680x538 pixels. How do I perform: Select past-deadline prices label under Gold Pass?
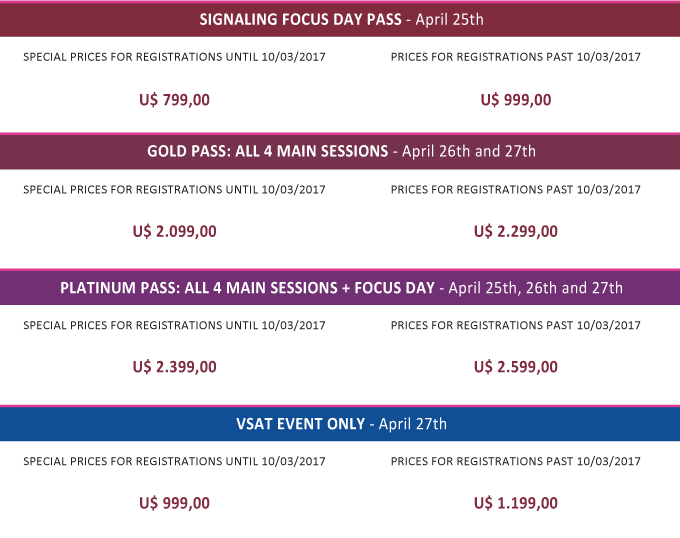point(515,189)
